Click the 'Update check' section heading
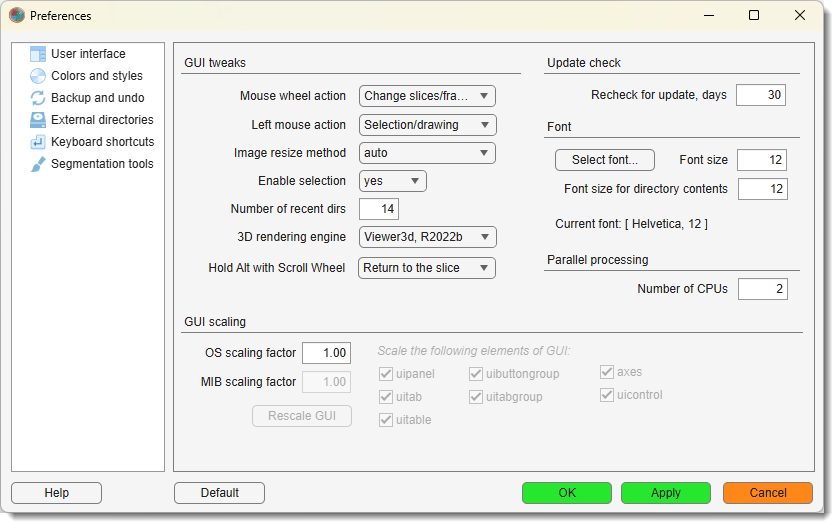Viewport: 839px width, 528px height. (584, 63)
